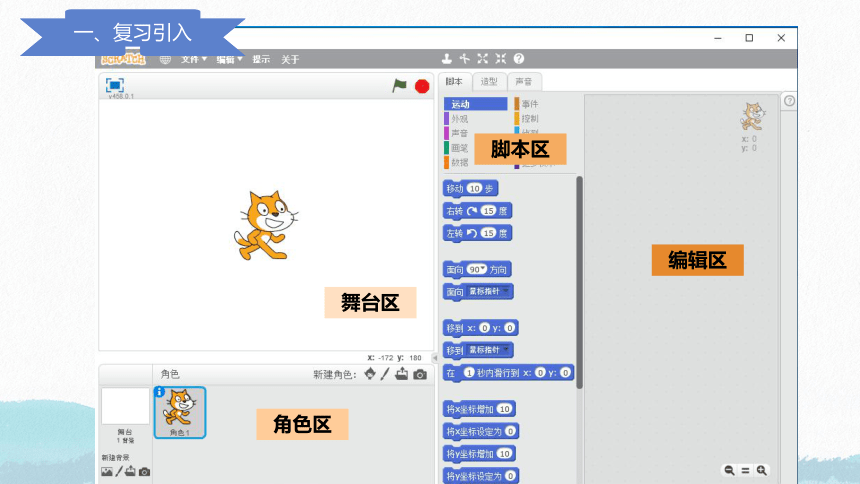This screenshot has width=860, height=484.
Task: Click value in 将y坐标增加 block
Action: click(505, 454)
